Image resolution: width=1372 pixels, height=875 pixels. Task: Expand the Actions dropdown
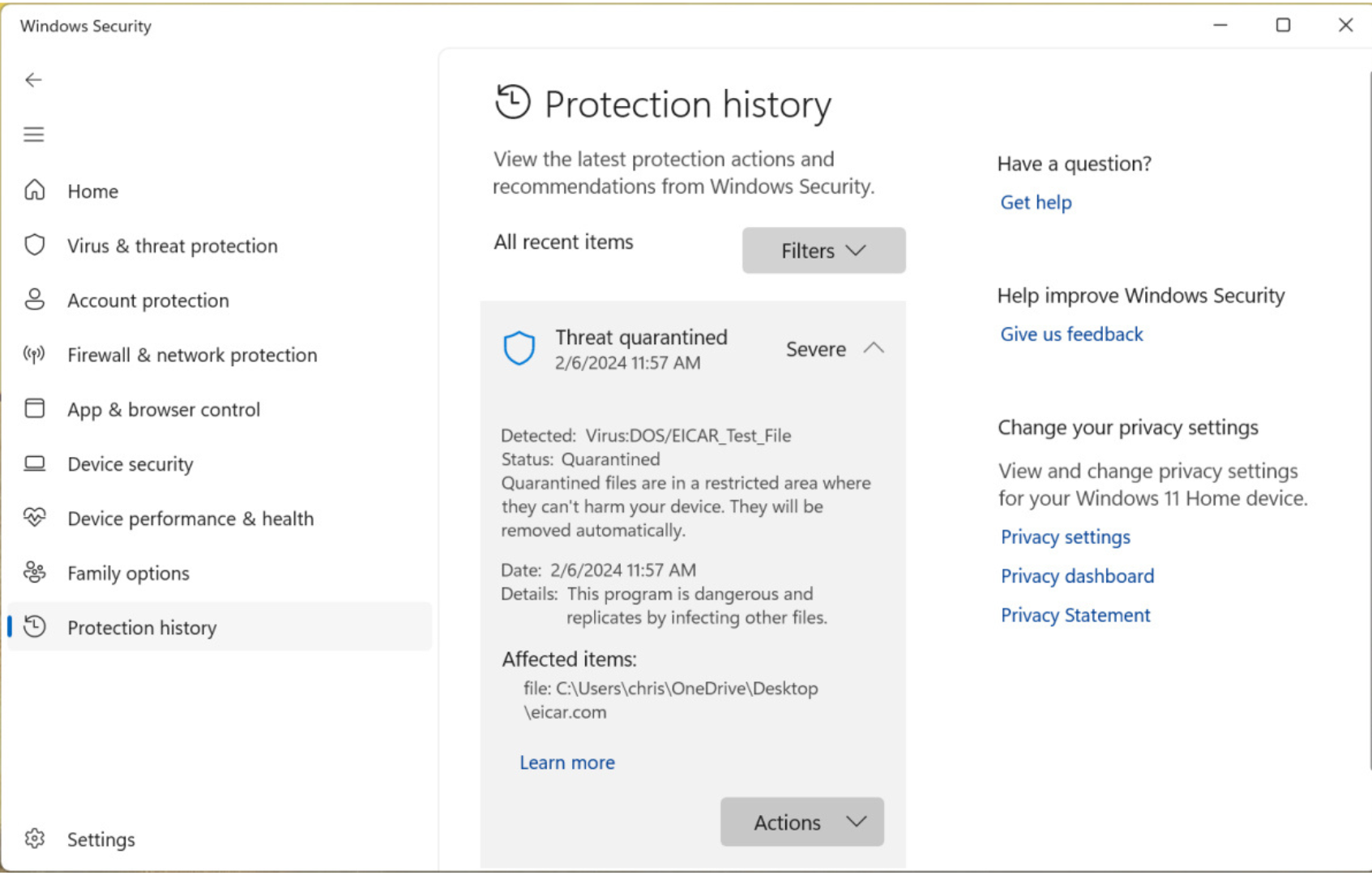point(801,822)
